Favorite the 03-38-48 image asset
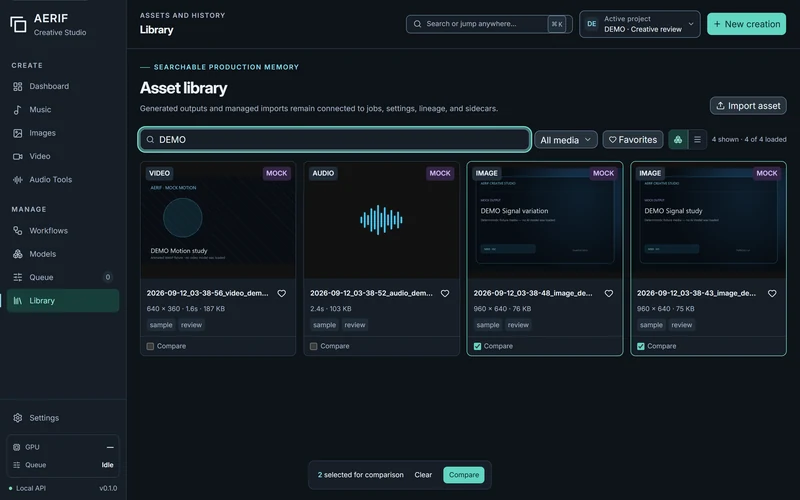The height and width of the screenshot is (500, 800). tap(609, 293)
